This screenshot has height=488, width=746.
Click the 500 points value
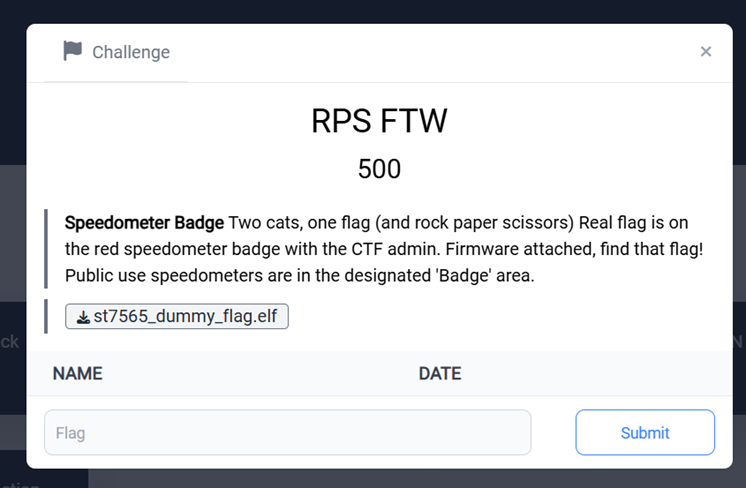[379, 169]
